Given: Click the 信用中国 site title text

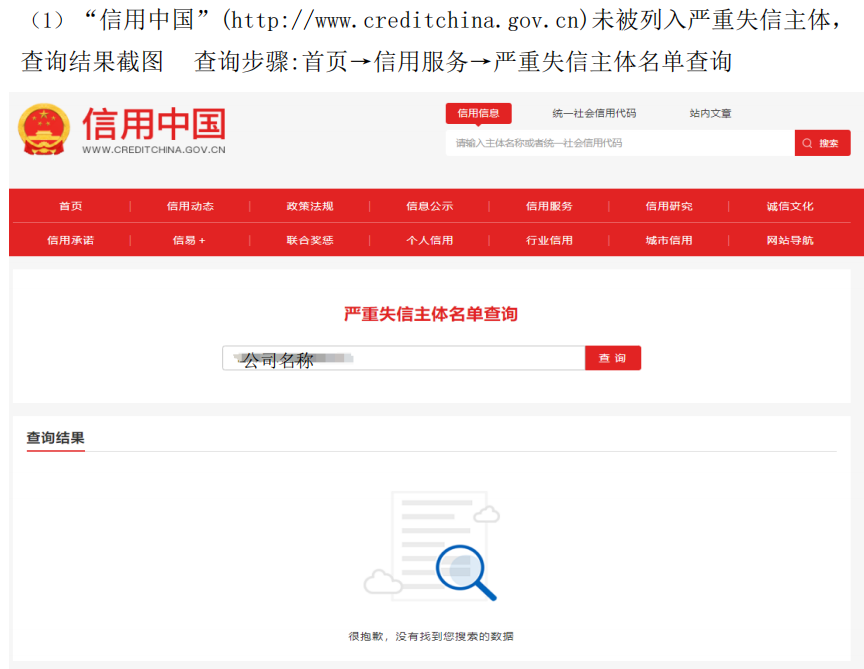Looking at the screenshot, I should point(154,124).
